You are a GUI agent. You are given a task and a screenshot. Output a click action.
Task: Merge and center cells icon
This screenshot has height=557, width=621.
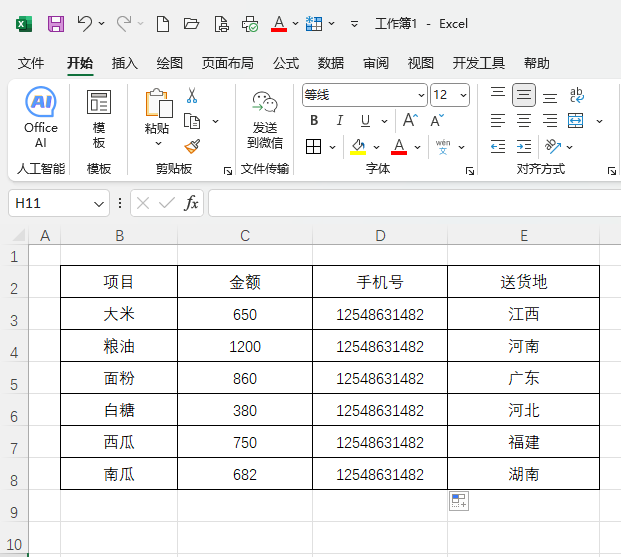pos(575,120)
